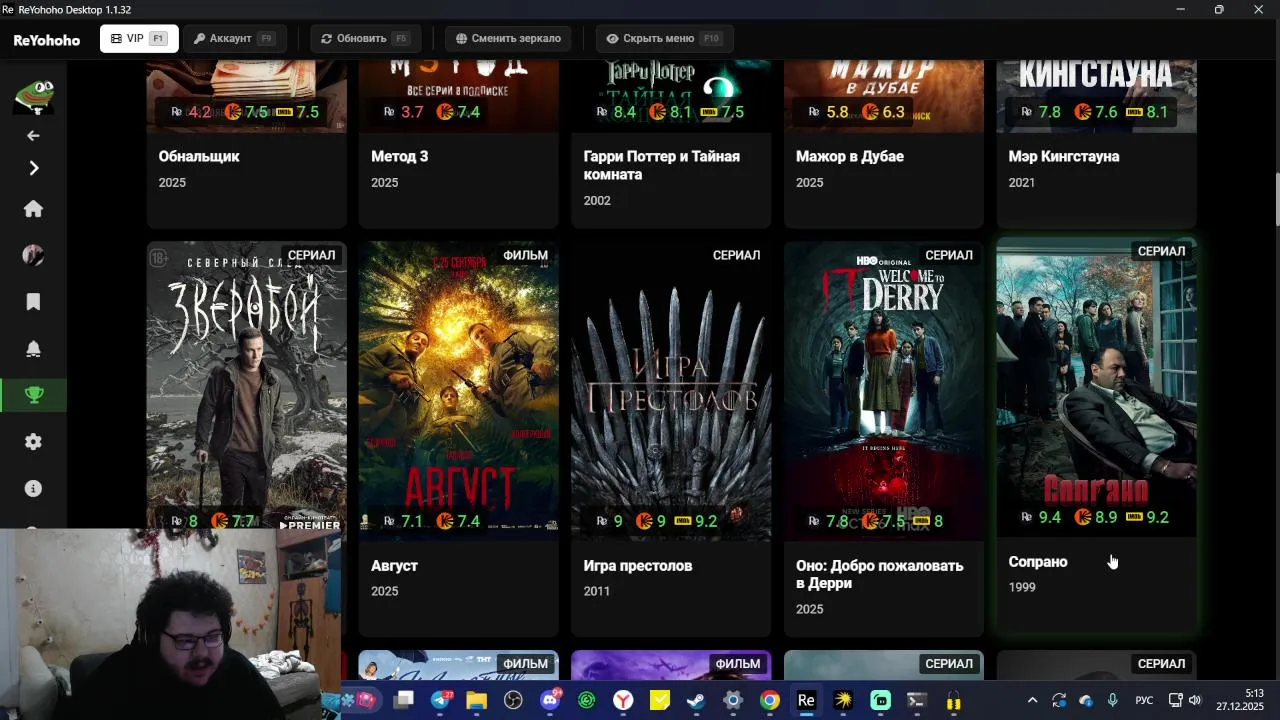
Task: Open the trophy top-rated section
Action: [33, 395]
